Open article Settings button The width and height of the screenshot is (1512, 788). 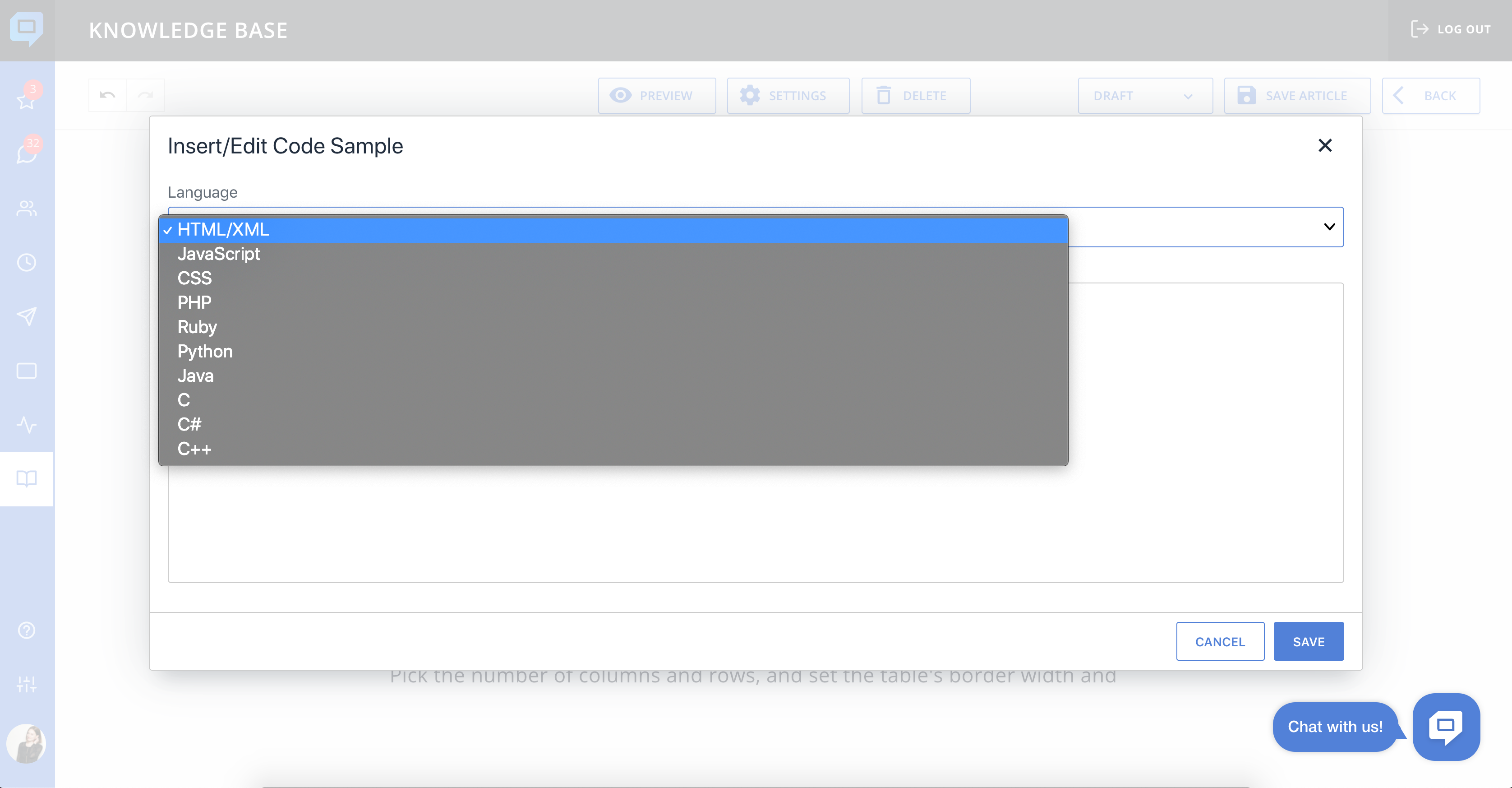(x=788, y=95)
